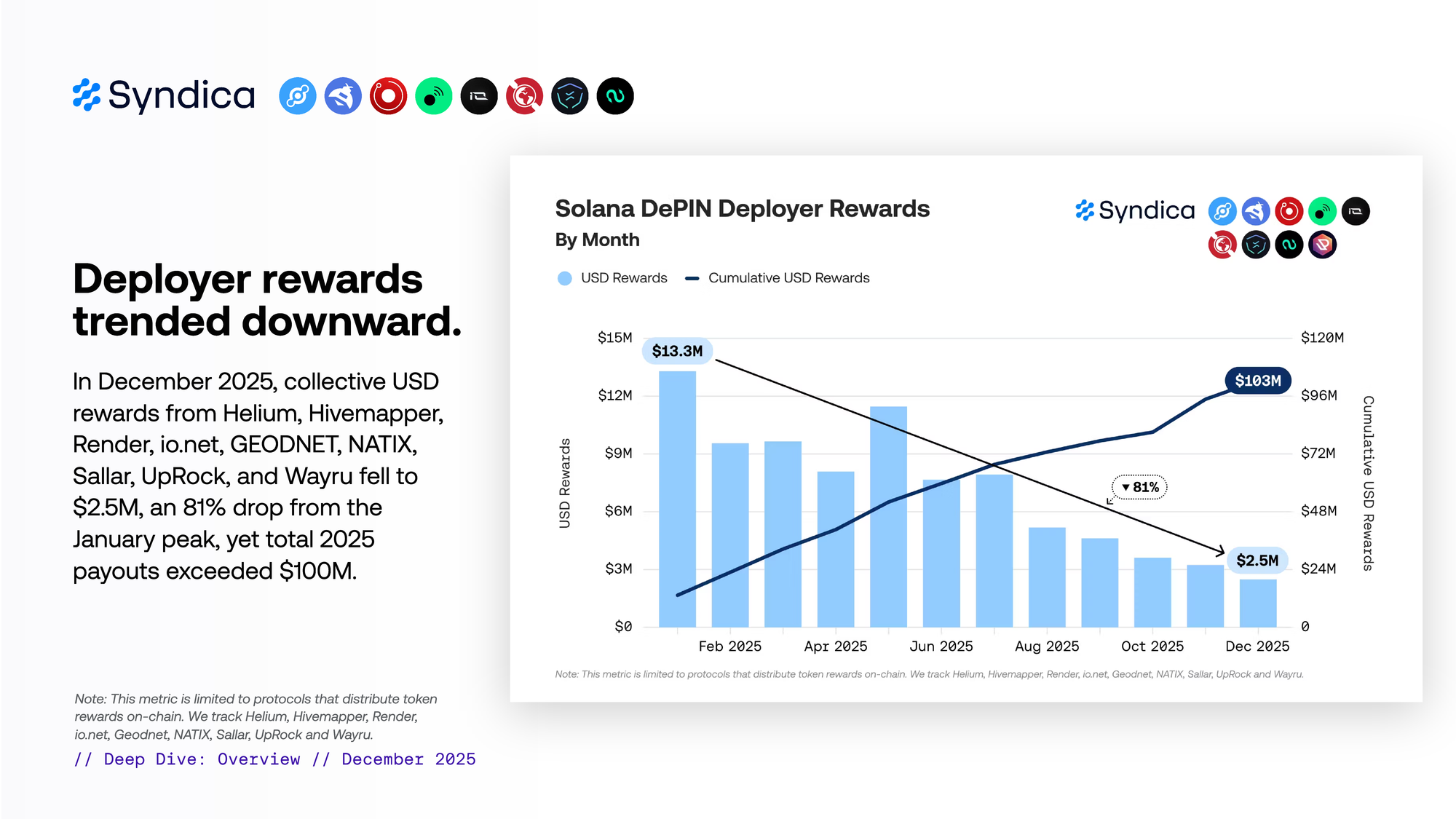Click the blue Helium logo in page header
This screenshot has height=819, width=1456.
tap(298, 96)
